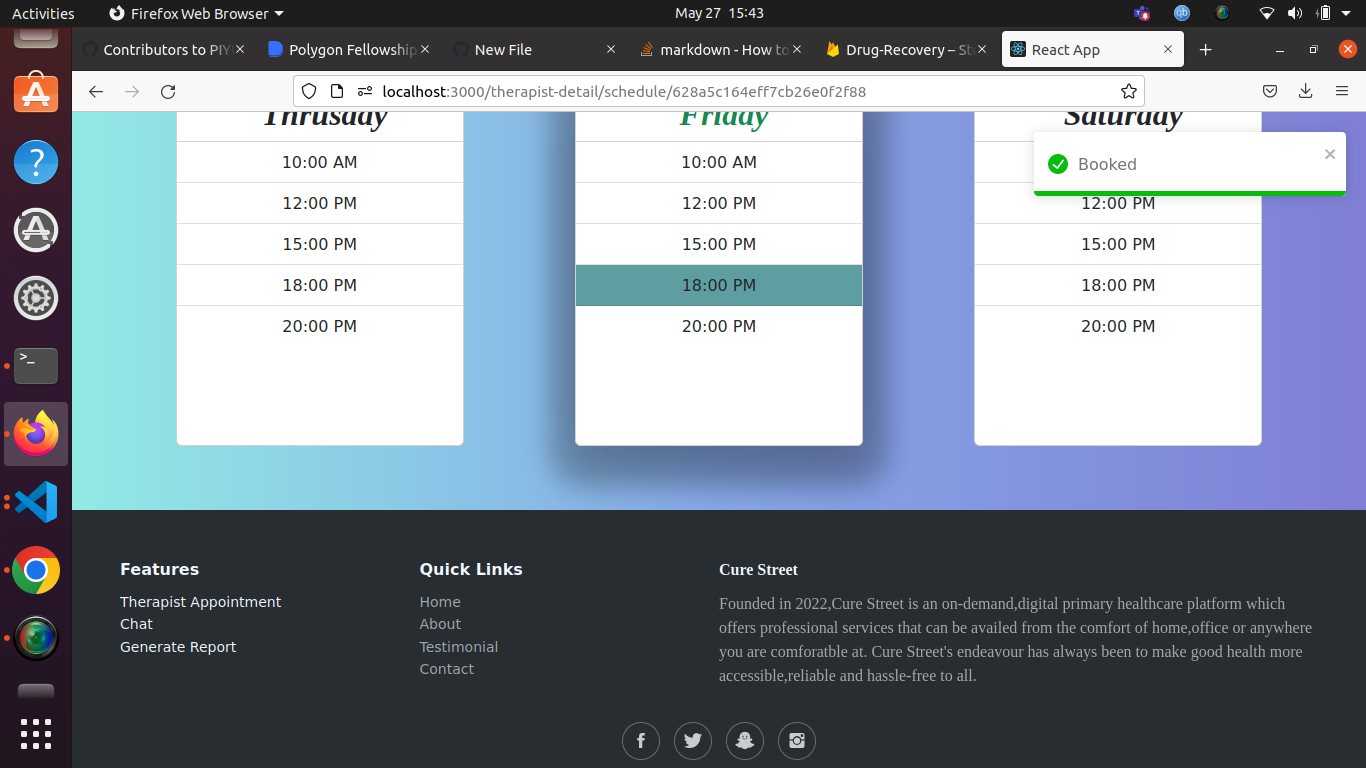Viewport: 1366px width, 768px height.
Task: Open the Instagram social icon in footer
Action: pyautogui.click(x=797, y=741)
